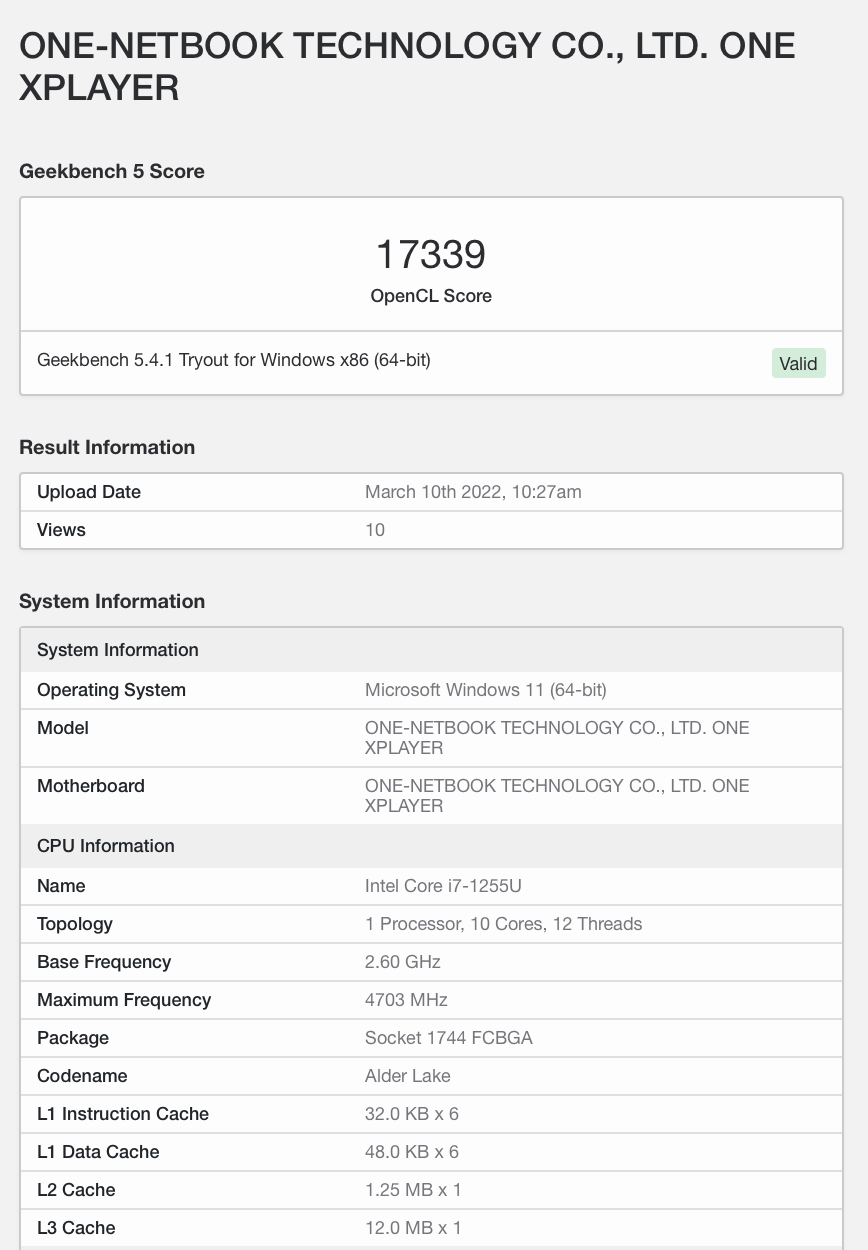The image size is (868, 1250).
Task: Click the green Valid badge
Action: (798, 363)
